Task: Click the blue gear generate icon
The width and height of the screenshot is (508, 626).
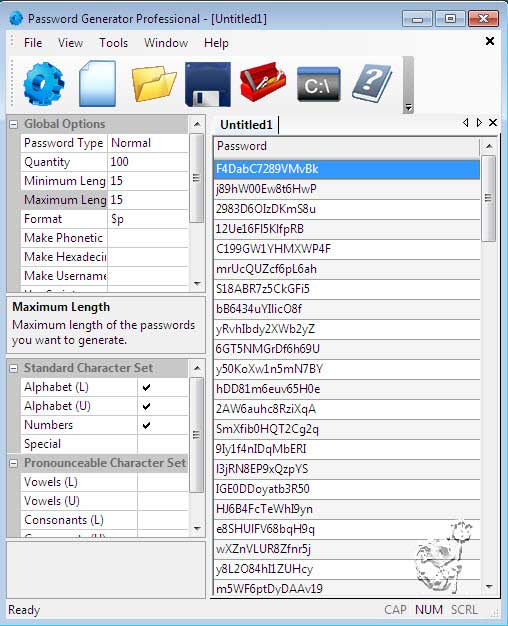Action: pyautogui.click(x=44, y=84)
